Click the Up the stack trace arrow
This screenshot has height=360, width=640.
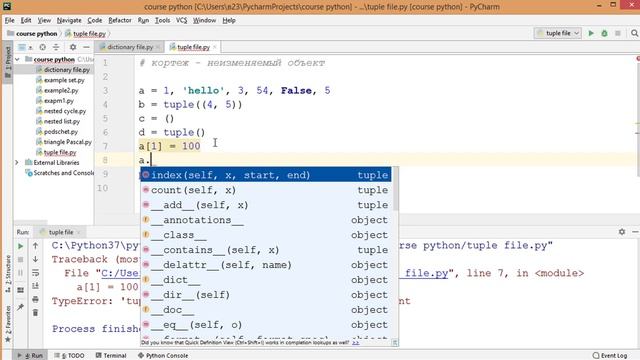(x=36, y=246)
